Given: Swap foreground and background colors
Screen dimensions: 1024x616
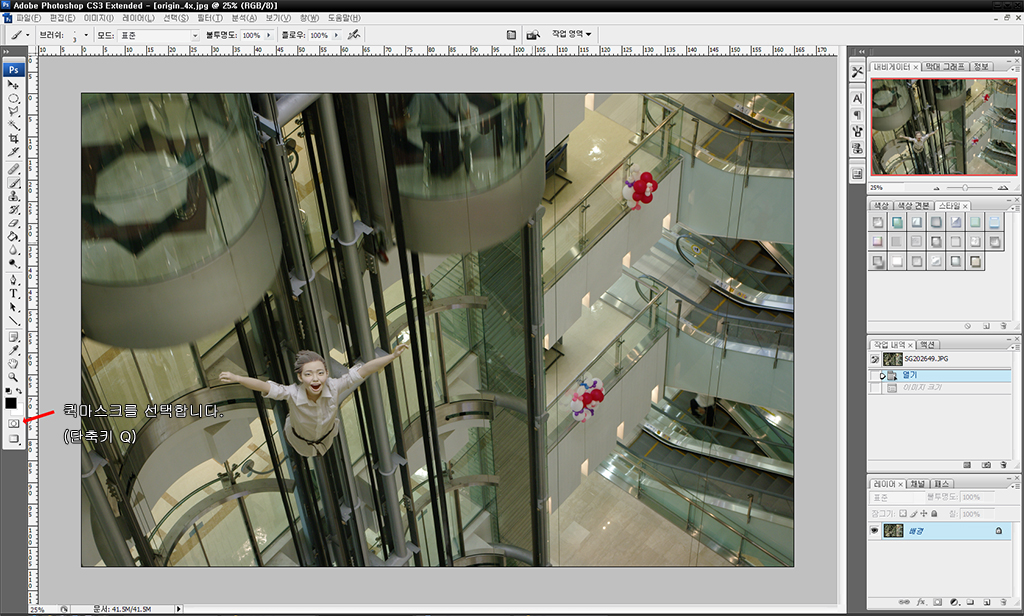Looking at the screenshot, I should 19,391.
